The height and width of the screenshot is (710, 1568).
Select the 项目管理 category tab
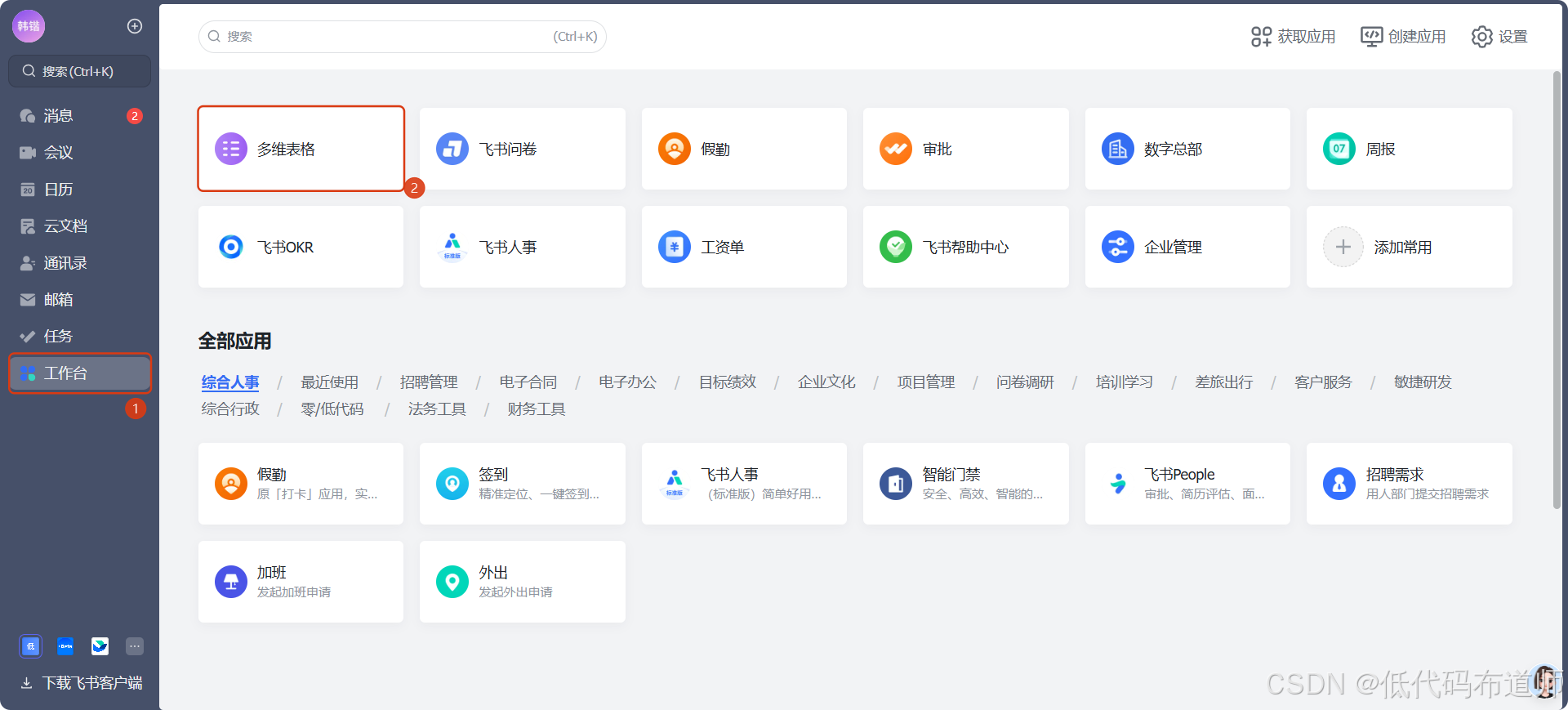click(x=926, y=382)
